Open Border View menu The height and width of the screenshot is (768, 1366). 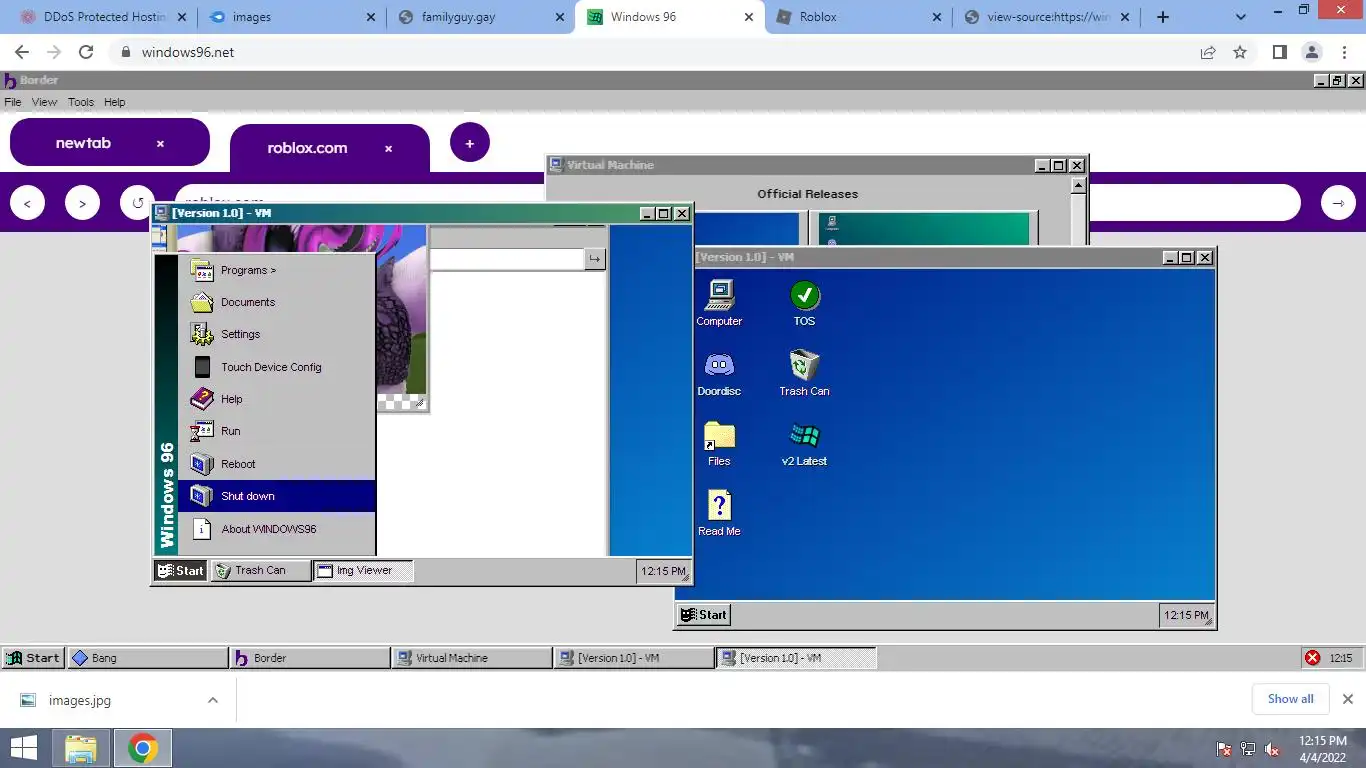[44, 102]
